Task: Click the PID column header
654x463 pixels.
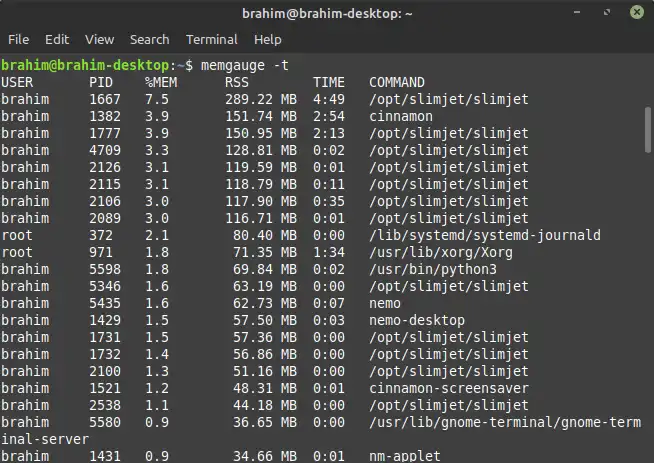Action: tap(101, 82)
